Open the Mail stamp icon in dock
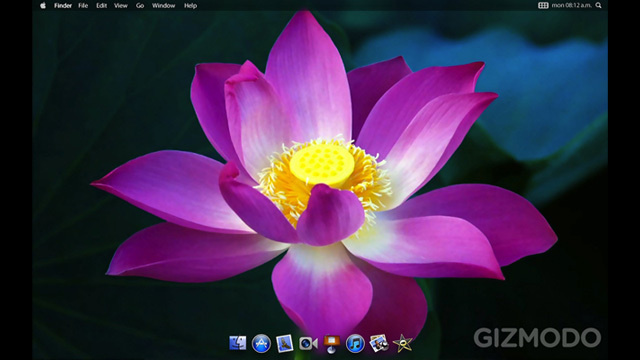This screenshot has width=640, height=360. point(284,343)
